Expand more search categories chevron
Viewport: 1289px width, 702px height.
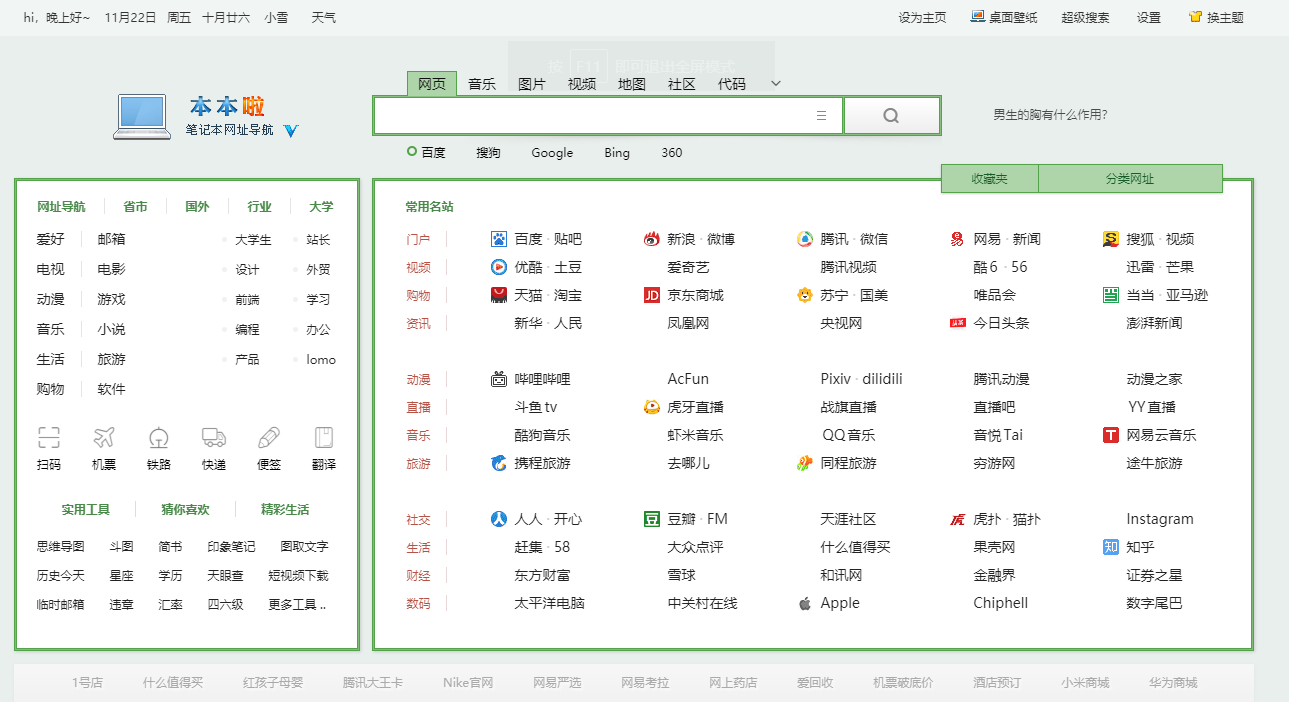776,84
